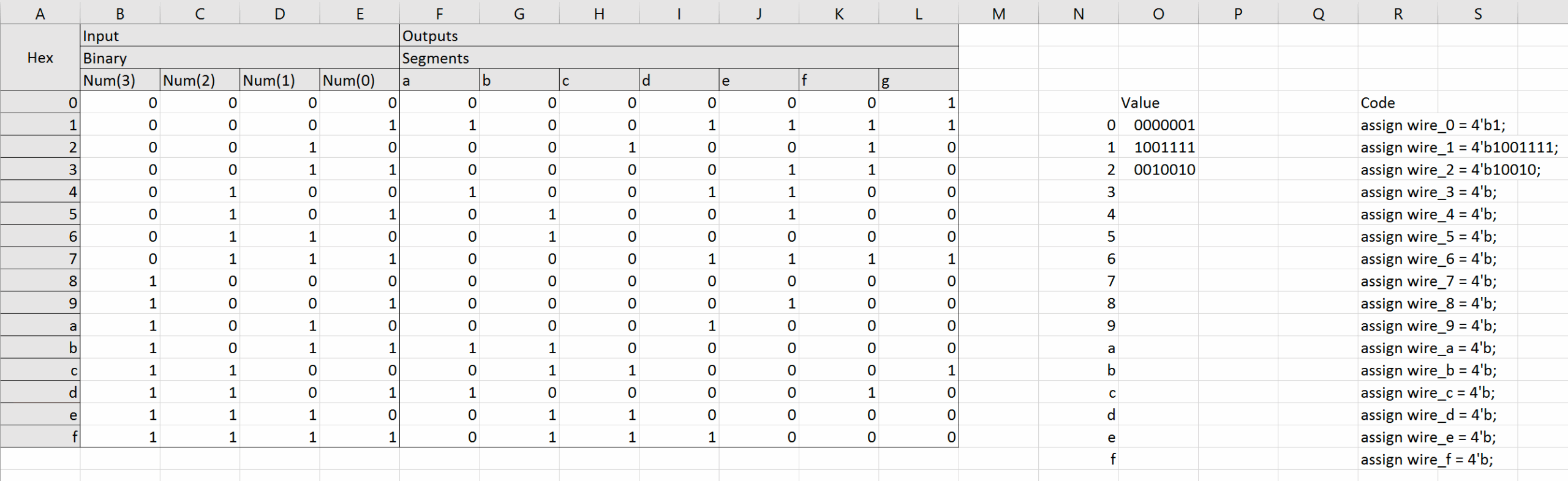Select cell containing 0010010
Viewport: 1568px width, 481px height.
[x=1164, y=170]
